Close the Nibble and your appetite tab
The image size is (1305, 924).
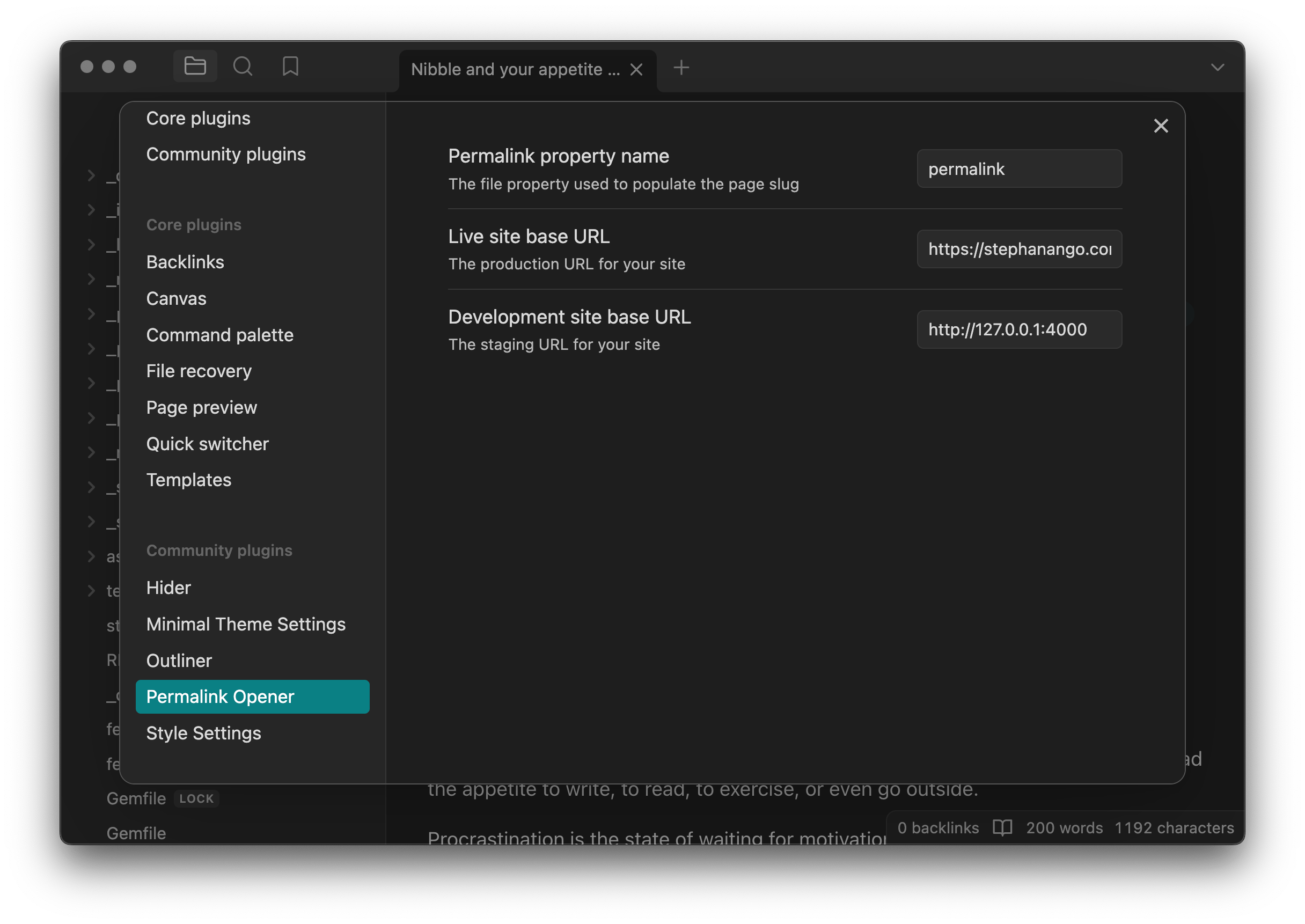(636, 69)
